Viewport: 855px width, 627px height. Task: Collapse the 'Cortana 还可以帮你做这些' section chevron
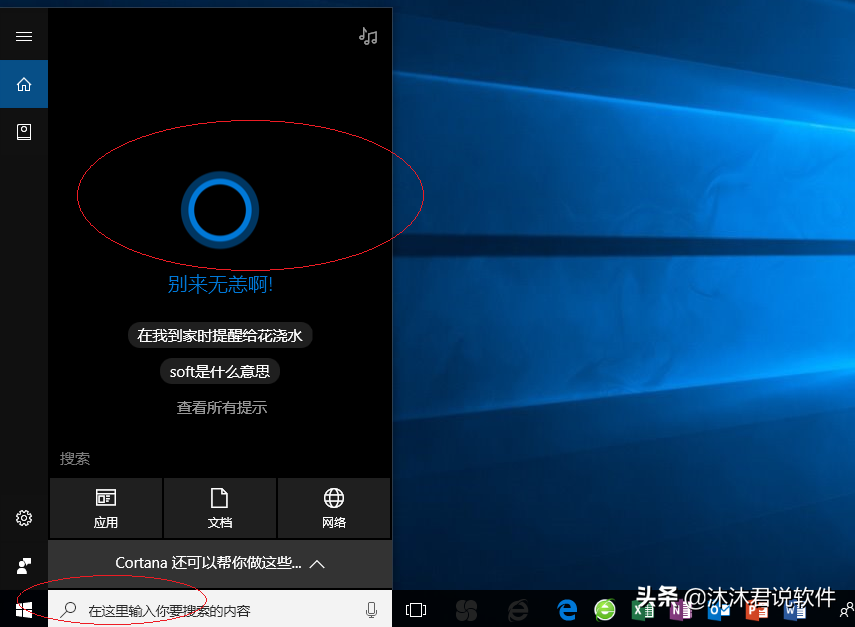point(317,564)
